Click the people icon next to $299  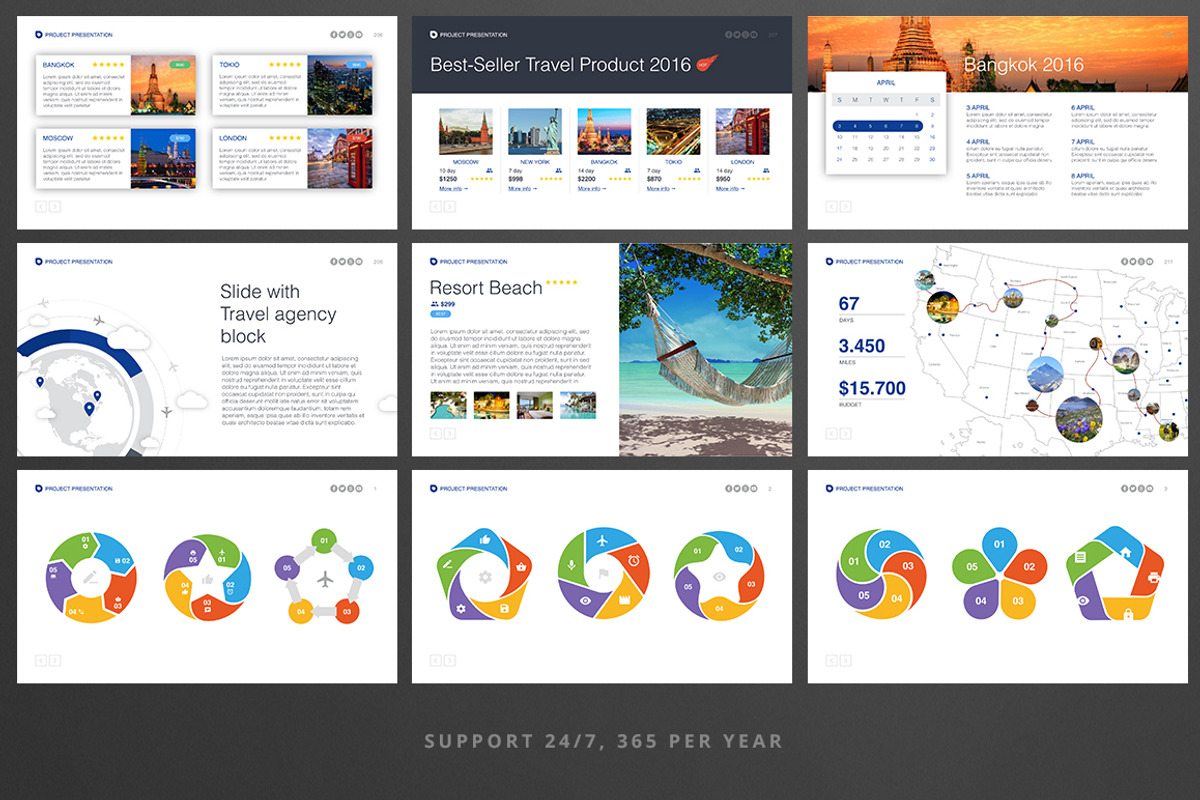click(x=434, y=304)
